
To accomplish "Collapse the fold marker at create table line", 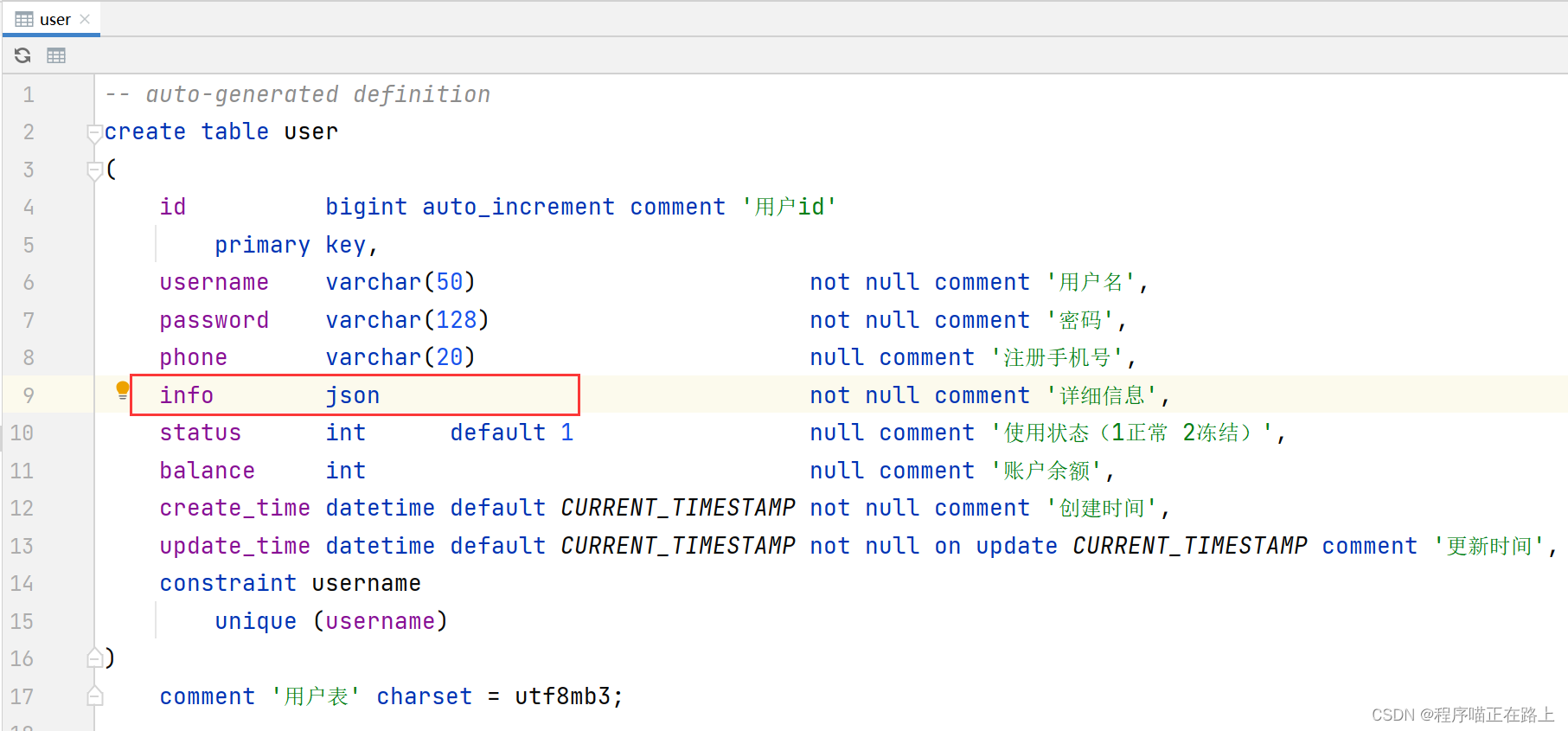I will coord(95,133).
